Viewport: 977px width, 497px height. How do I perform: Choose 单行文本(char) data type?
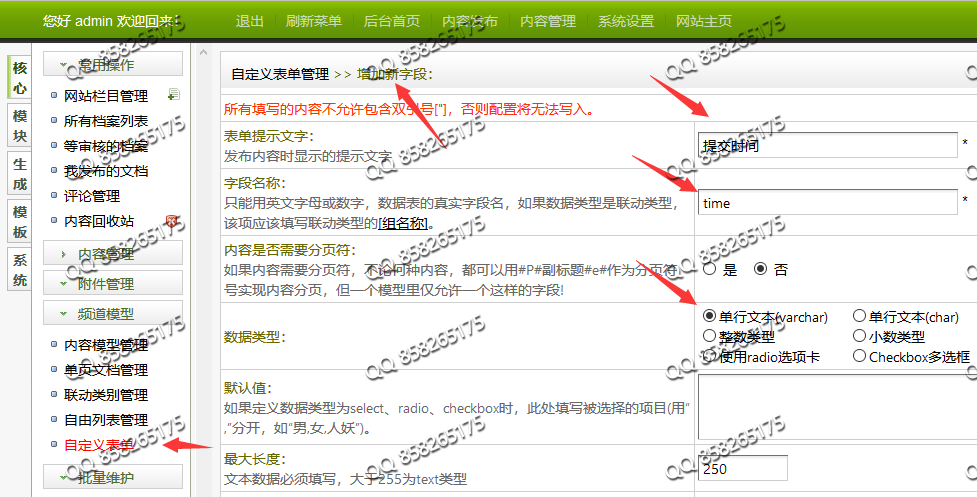click(x=859, y=316)
